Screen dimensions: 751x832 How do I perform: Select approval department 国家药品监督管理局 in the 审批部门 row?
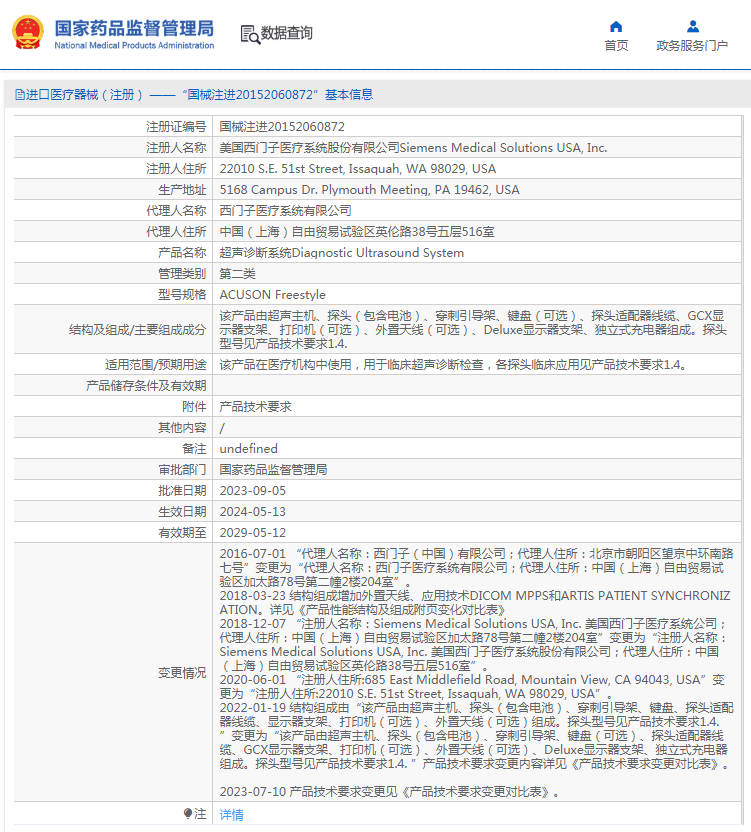(x=273, y=470)
